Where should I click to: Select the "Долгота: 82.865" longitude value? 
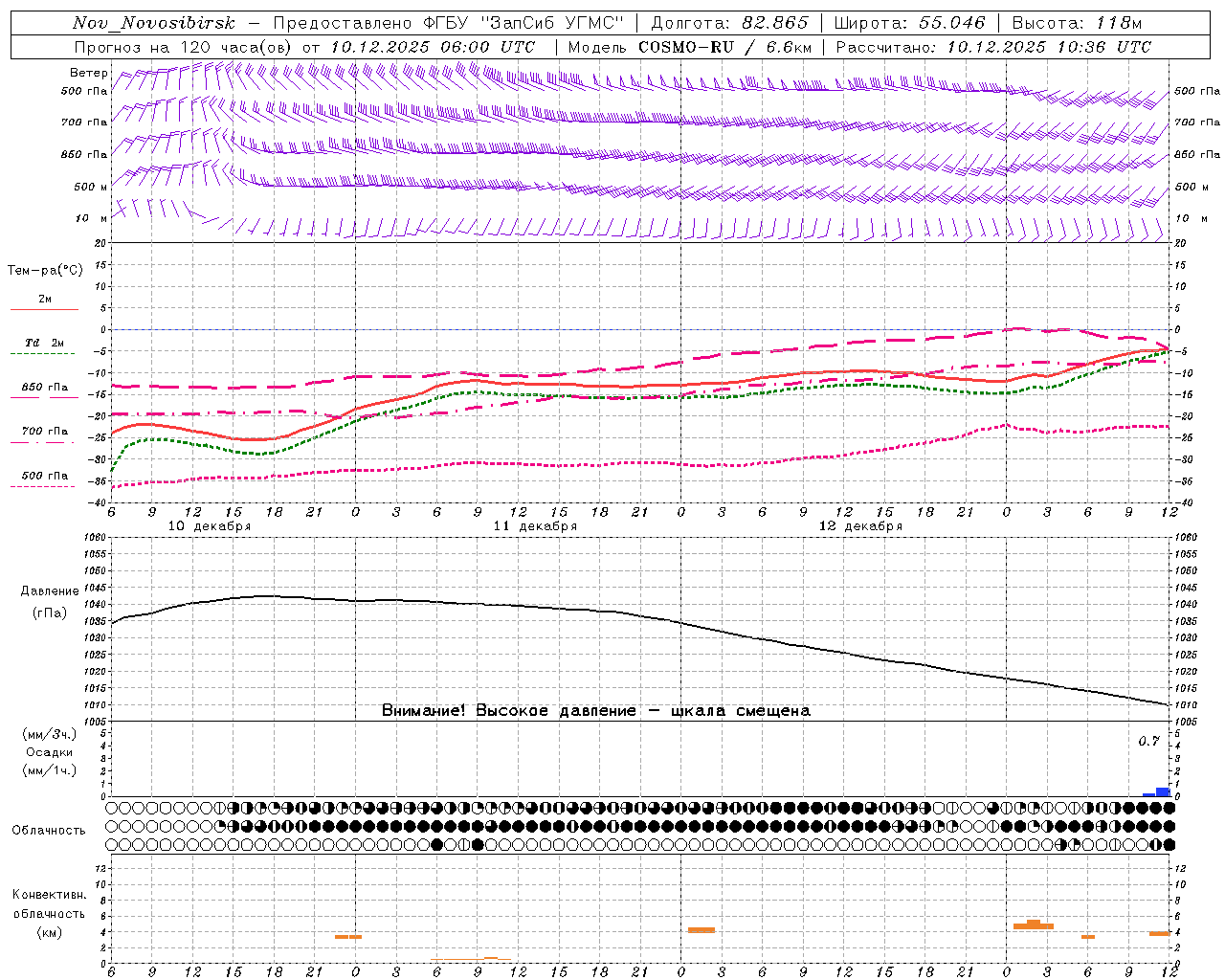coord(729,23)
